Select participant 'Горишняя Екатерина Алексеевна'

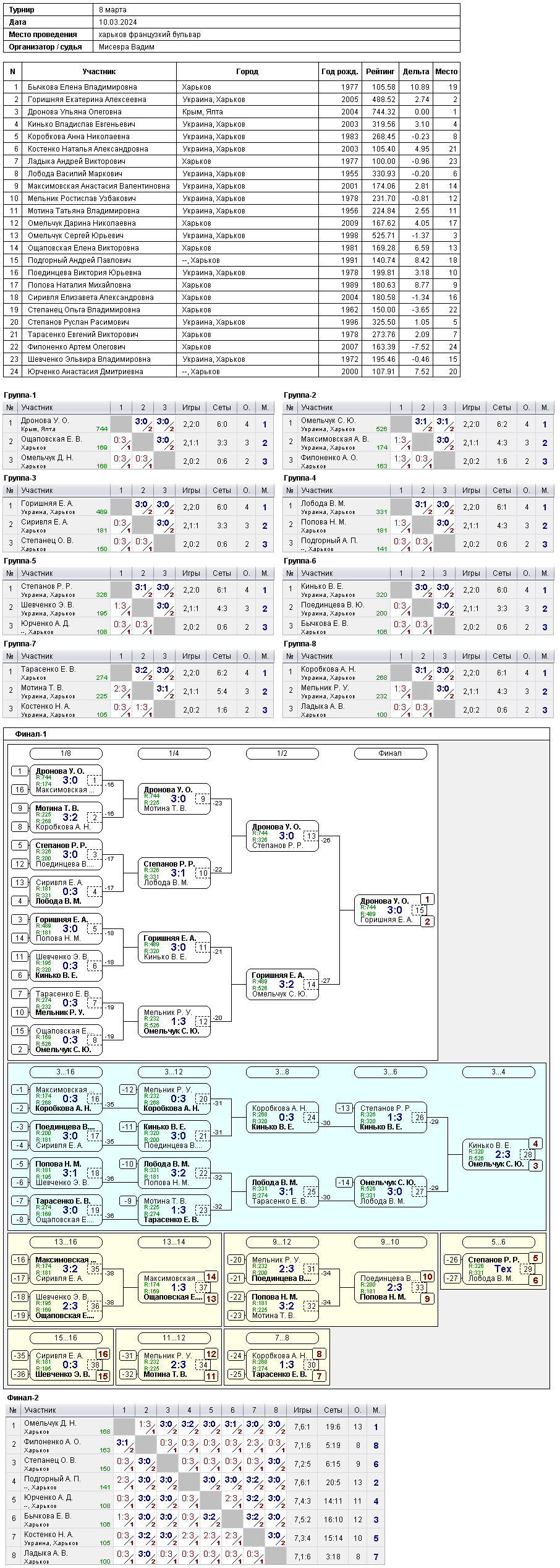coord(87,100)
